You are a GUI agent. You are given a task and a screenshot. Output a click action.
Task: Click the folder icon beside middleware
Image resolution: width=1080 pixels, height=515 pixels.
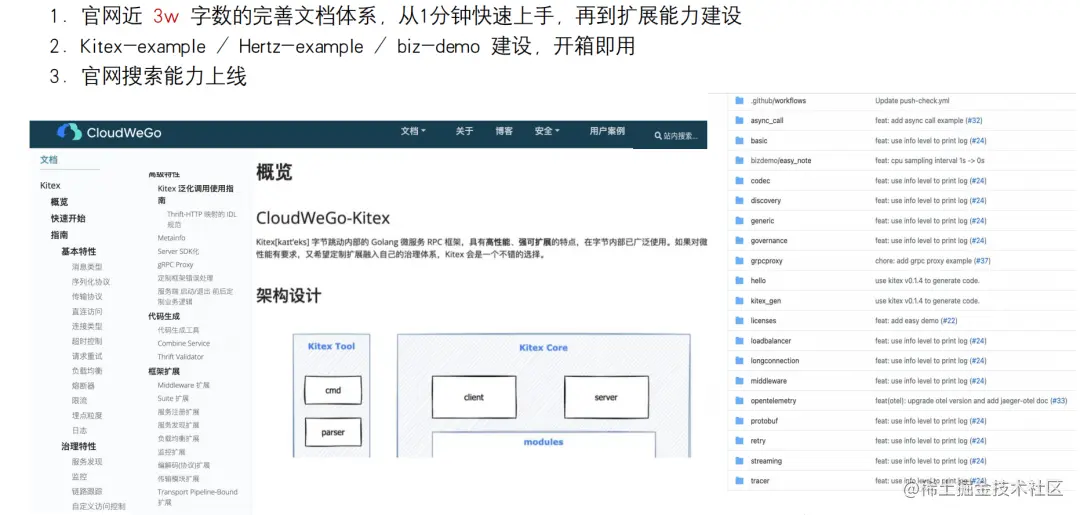click(x=739, y=381)
